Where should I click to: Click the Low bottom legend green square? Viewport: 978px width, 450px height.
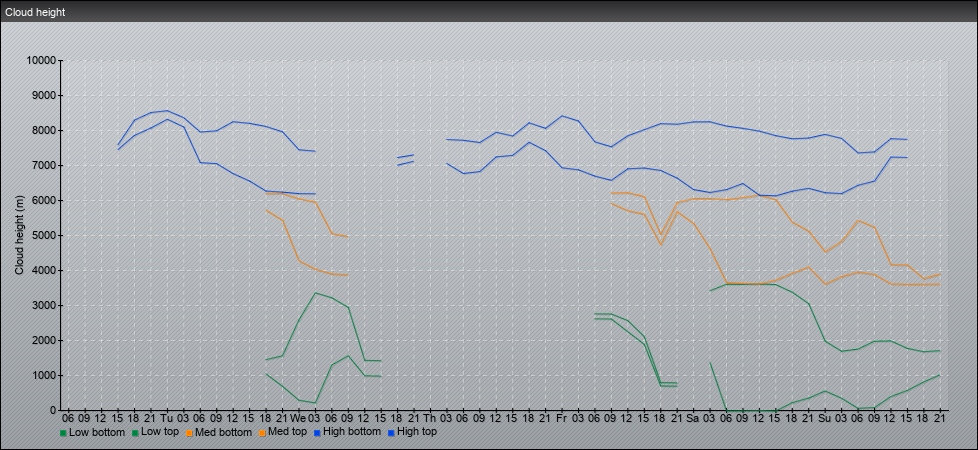point(64,433)
